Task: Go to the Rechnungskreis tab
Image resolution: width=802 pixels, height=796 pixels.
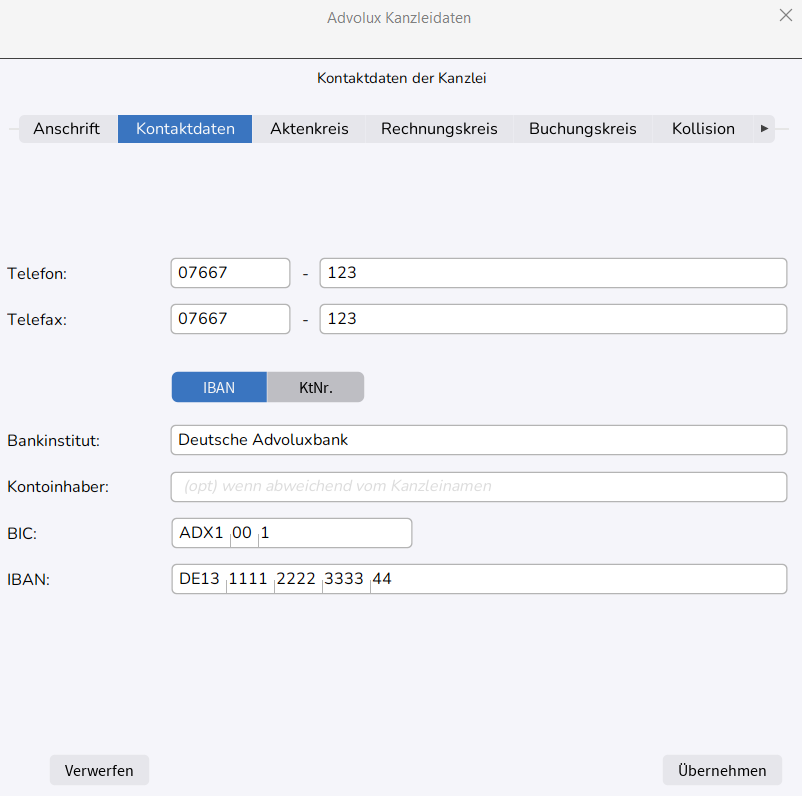Action: point(439,129)
